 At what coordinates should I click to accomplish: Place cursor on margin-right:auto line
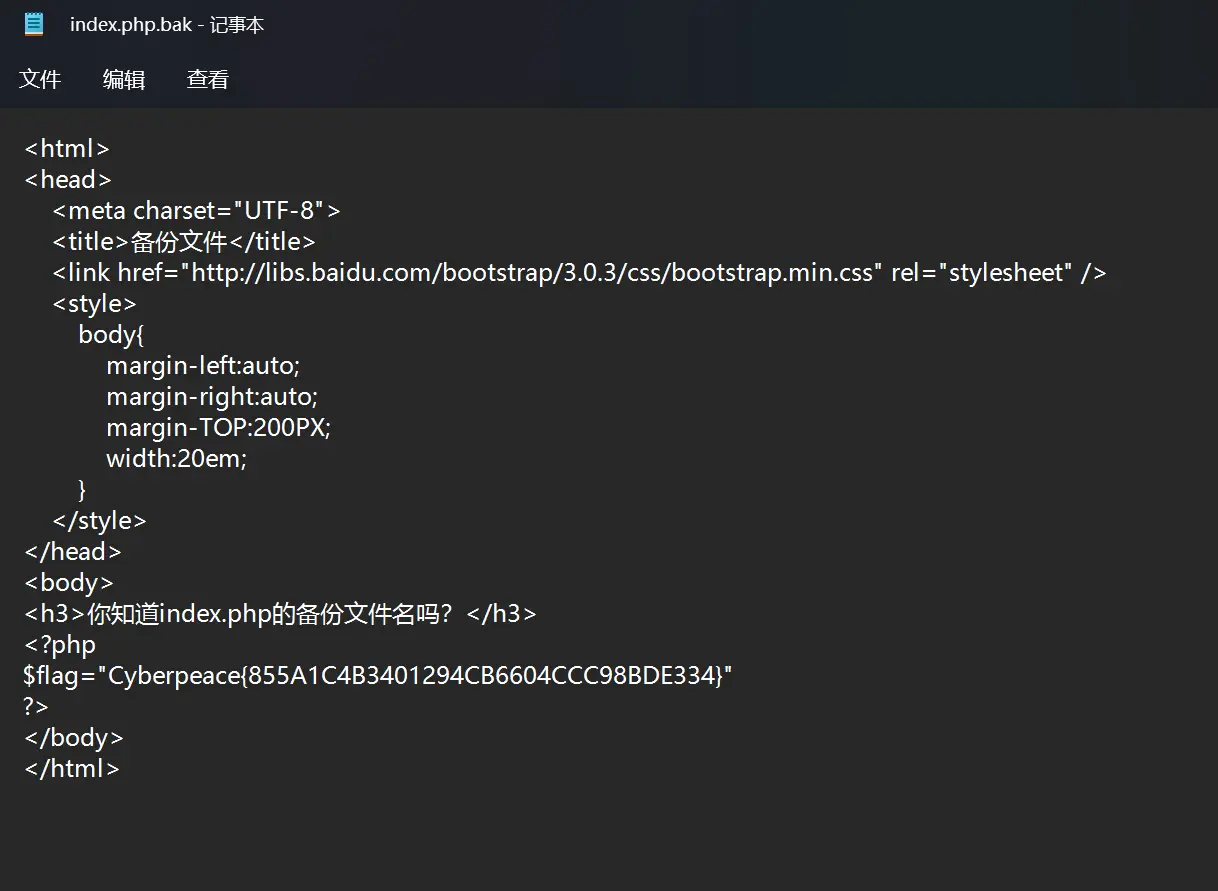(x=212, y=396)
